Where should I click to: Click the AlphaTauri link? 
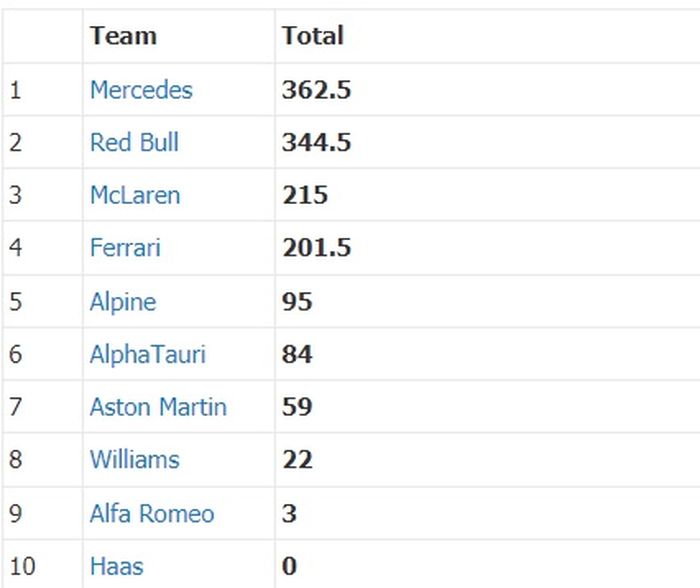point(147,354)
